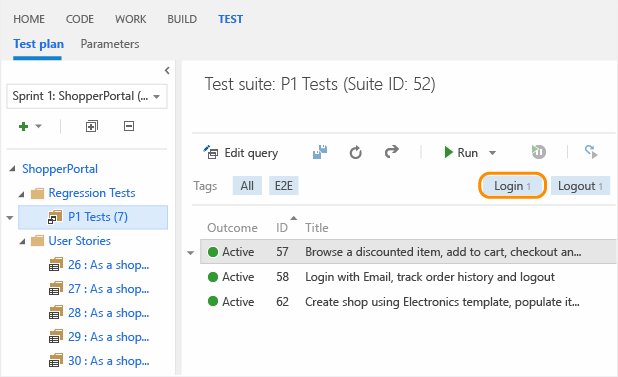
Task: Click the Edit query button
Action: [x=240, y=152]
